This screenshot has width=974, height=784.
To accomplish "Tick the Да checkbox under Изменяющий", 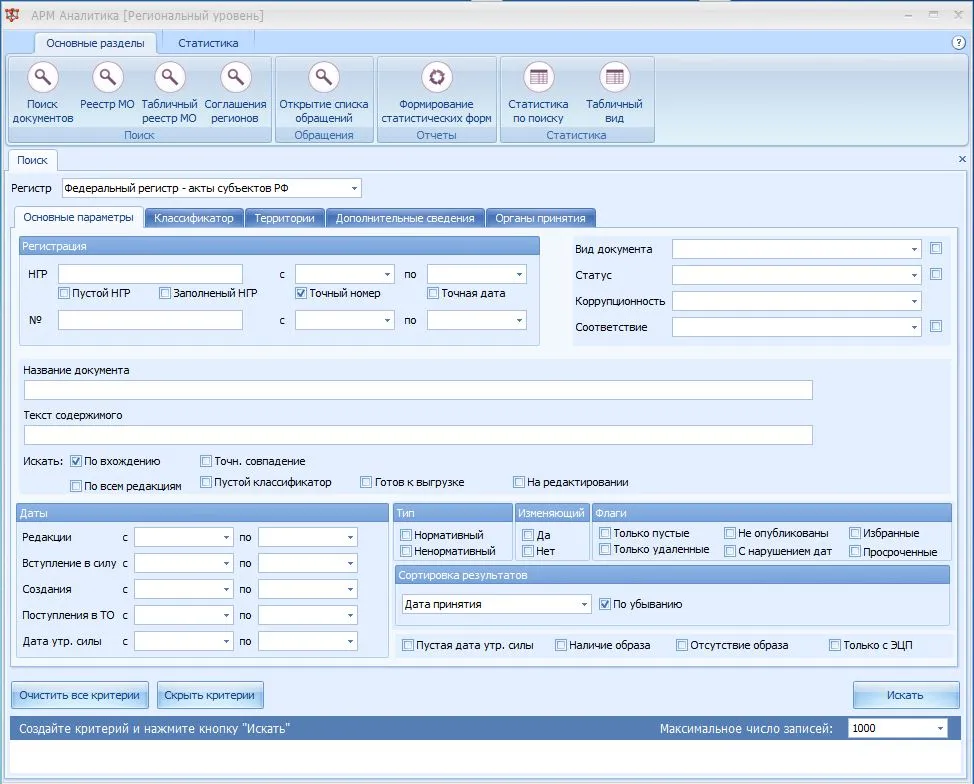I will click(528, 535).
